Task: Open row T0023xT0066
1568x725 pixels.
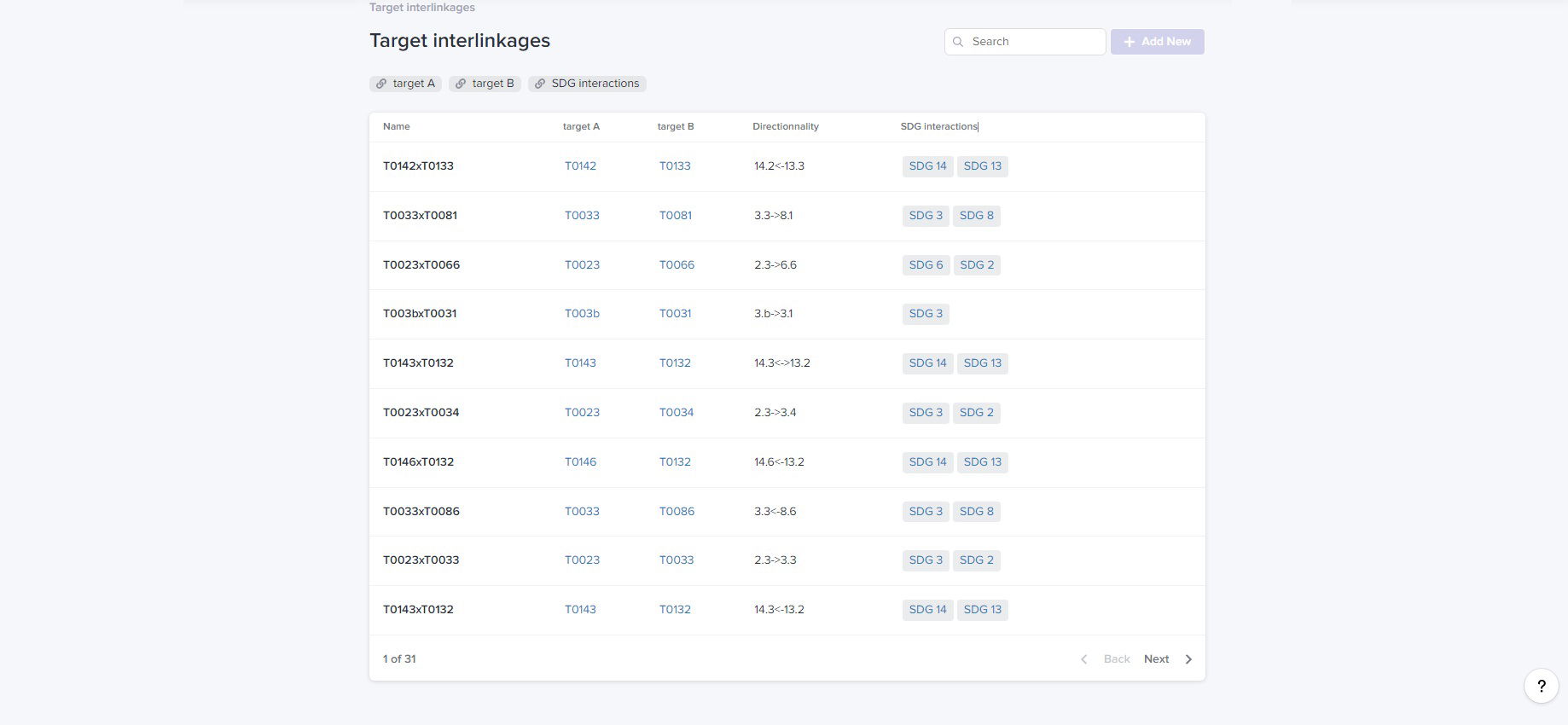Action: [787, 265]
